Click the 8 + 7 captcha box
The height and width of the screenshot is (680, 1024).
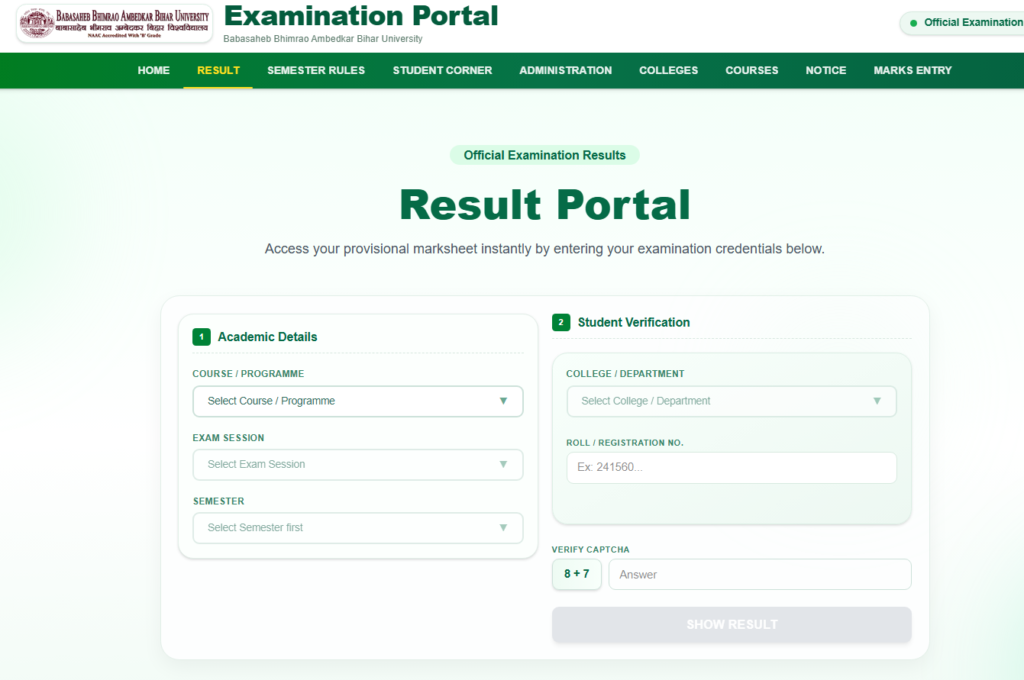click(577, 574)
